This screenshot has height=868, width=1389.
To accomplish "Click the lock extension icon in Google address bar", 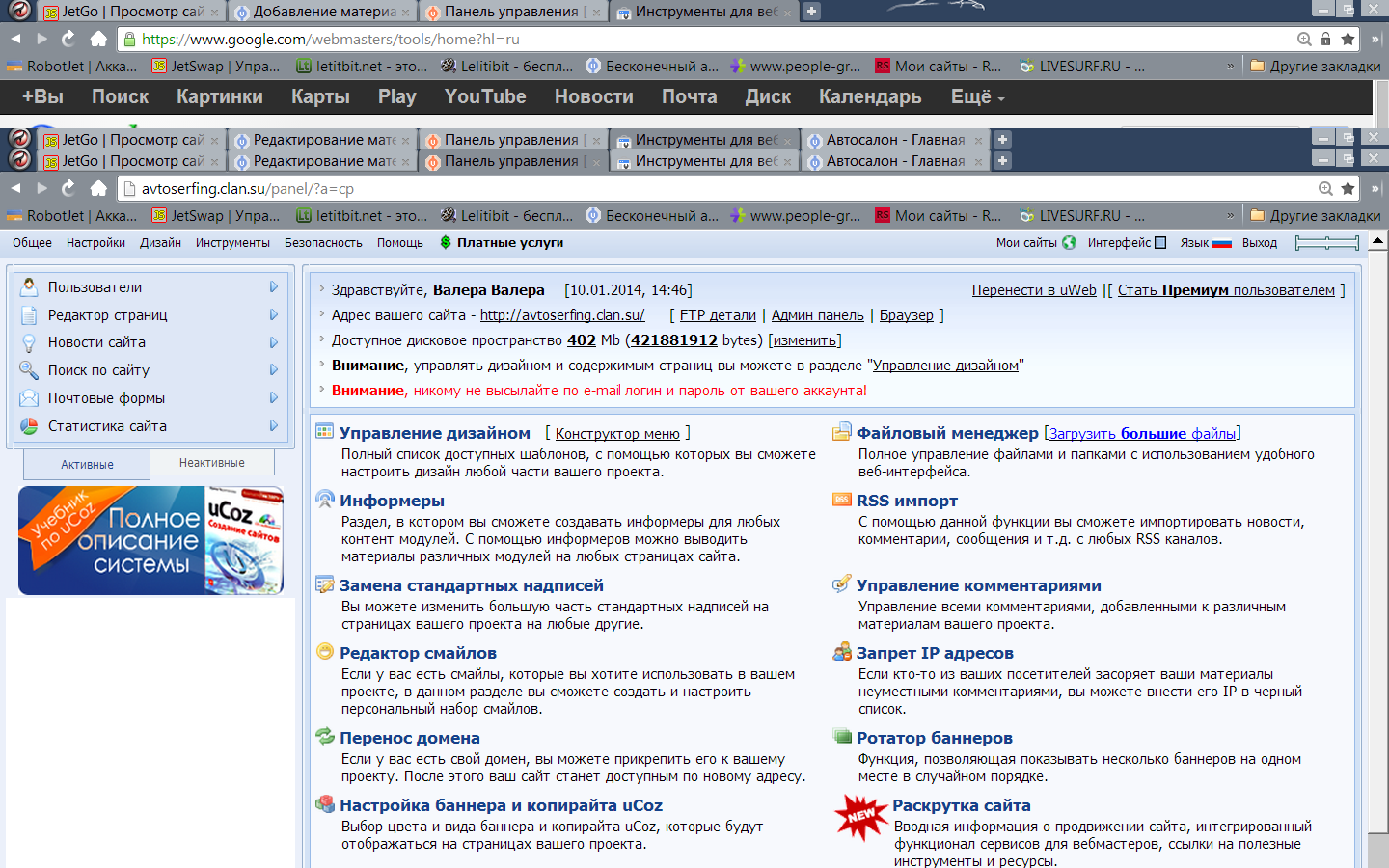I will [1326, 39].
